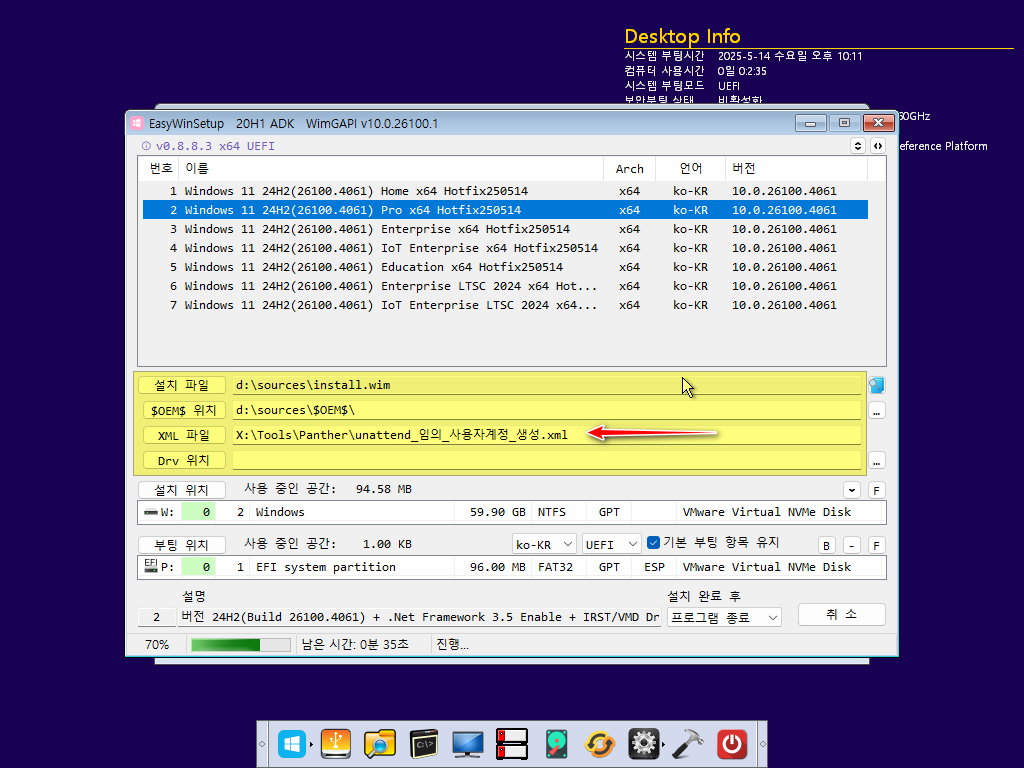The width and height of the screenshot is (1024, 768).
Task: Click the dock's left edge handle
Action: pos(262,744)
